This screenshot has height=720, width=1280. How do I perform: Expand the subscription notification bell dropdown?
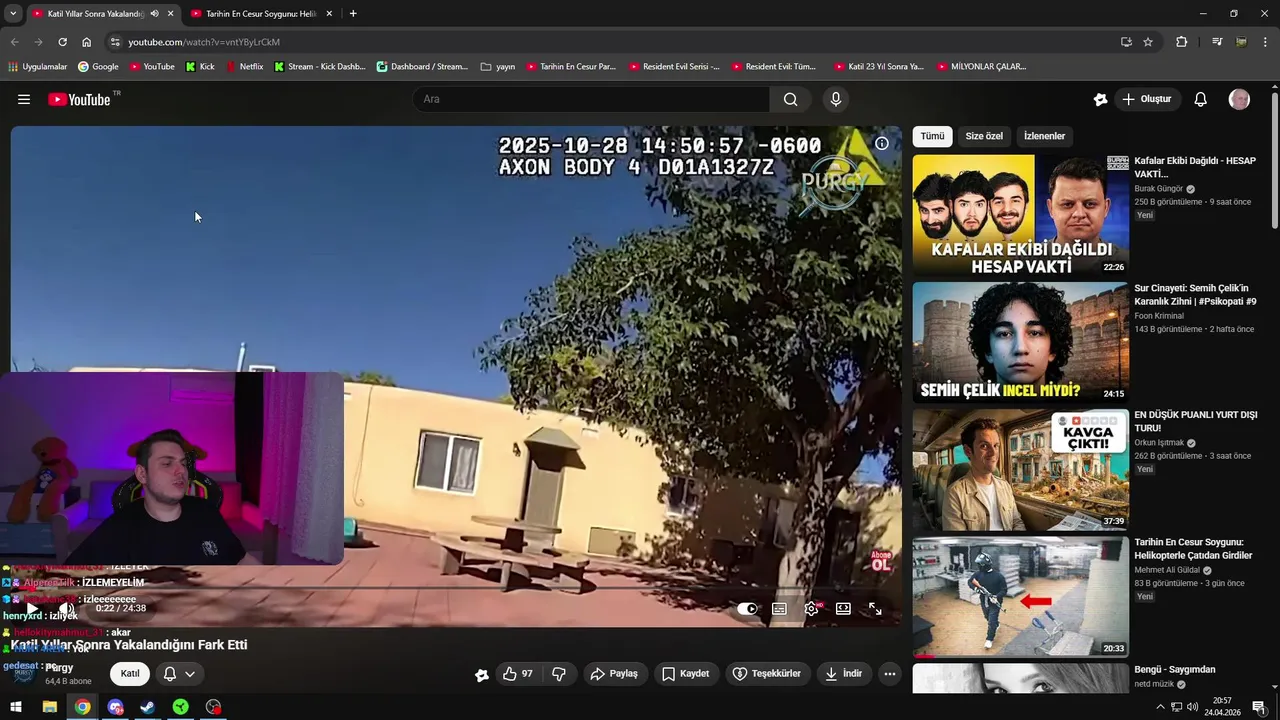[x=179, y=674]
